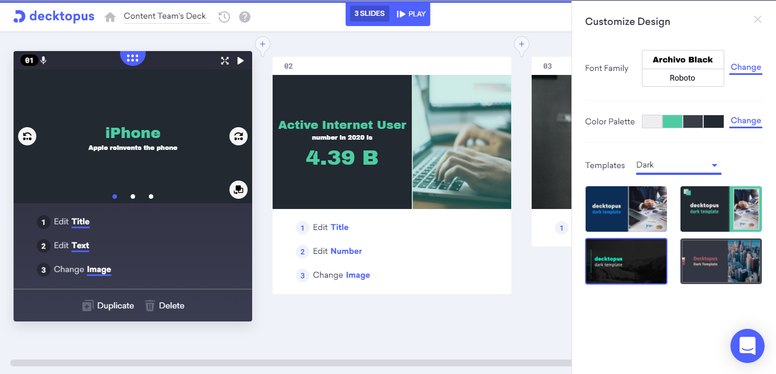Go to home via house icon
This screenshot has height=374, width=776.
tap(110, 17)
